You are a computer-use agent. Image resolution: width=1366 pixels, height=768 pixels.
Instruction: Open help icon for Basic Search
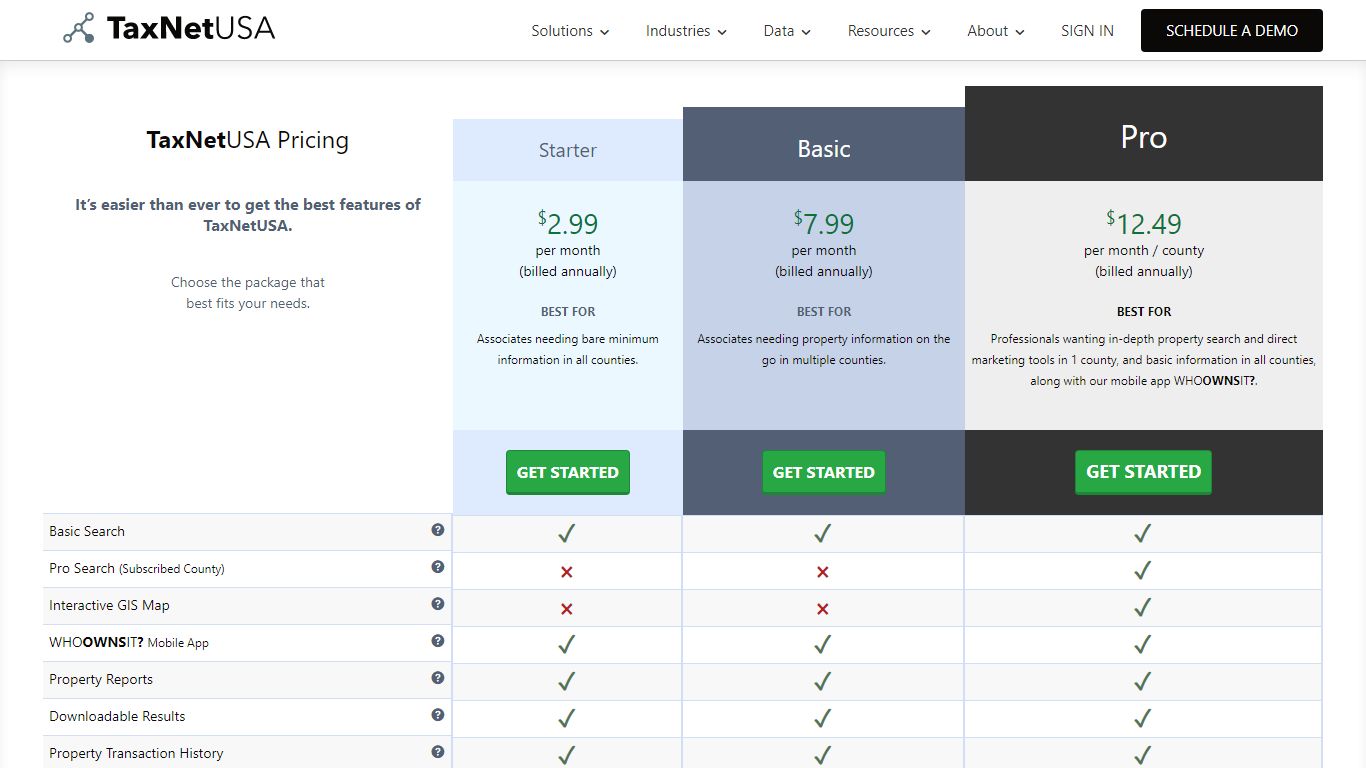tap(438, 530)
